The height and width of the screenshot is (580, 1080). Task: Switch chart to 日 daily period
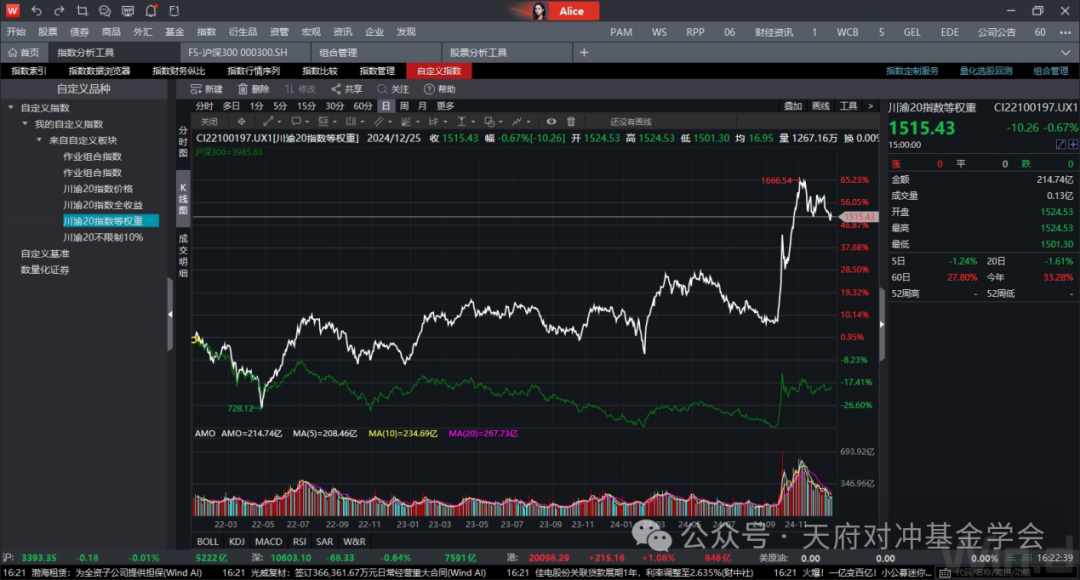[386, 106]
